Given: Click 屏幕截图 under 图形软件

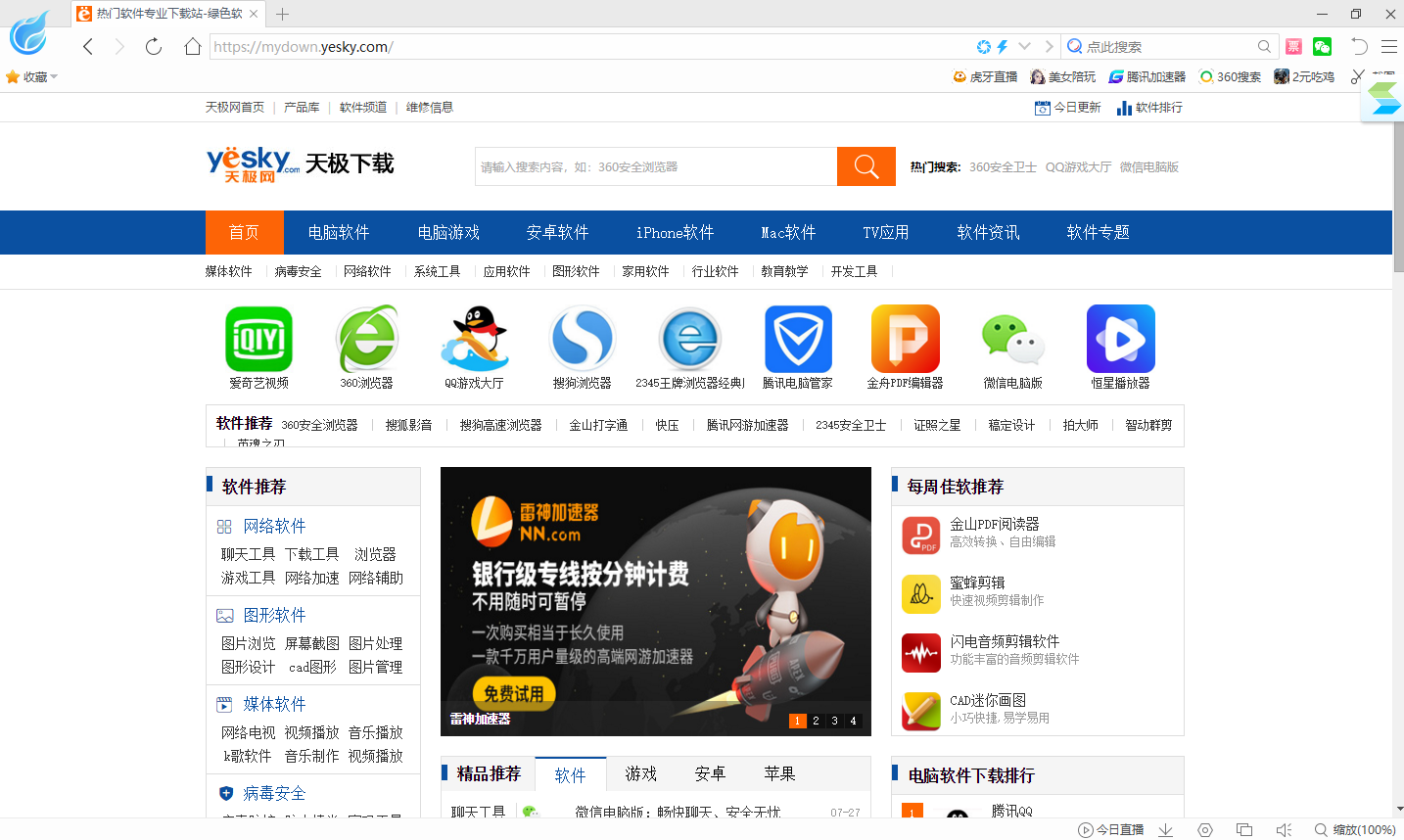Looking at the screenshot, I should [x=312, y=643].
